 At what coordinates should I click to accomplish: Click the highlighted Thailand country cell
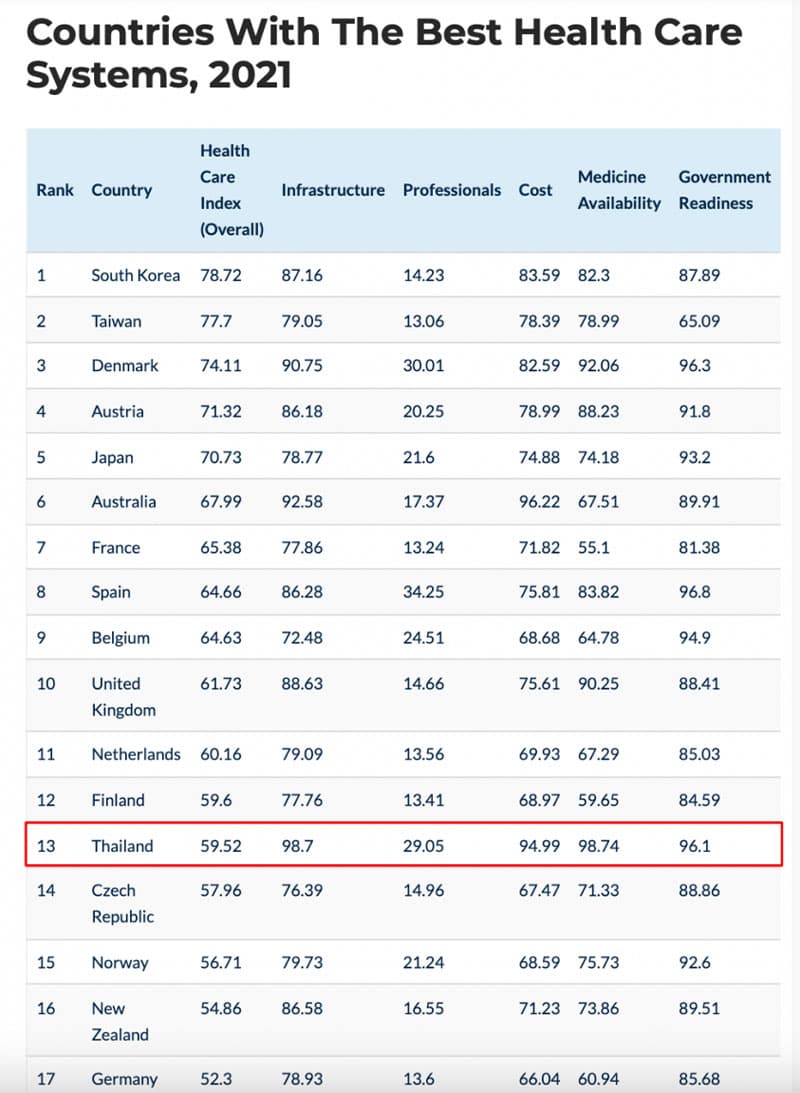coord(123,846)
